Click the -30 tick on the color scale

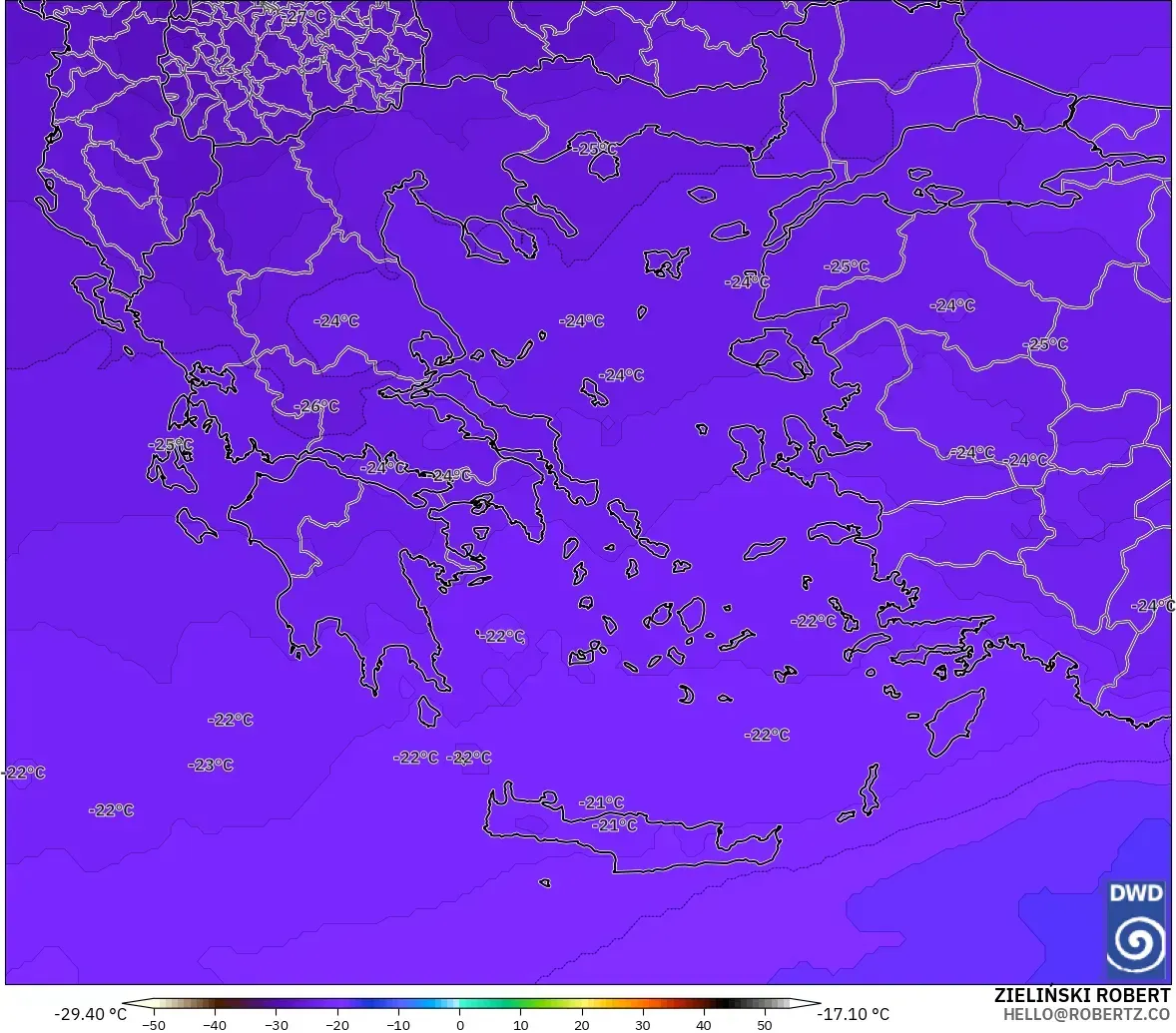[276, 1025]
